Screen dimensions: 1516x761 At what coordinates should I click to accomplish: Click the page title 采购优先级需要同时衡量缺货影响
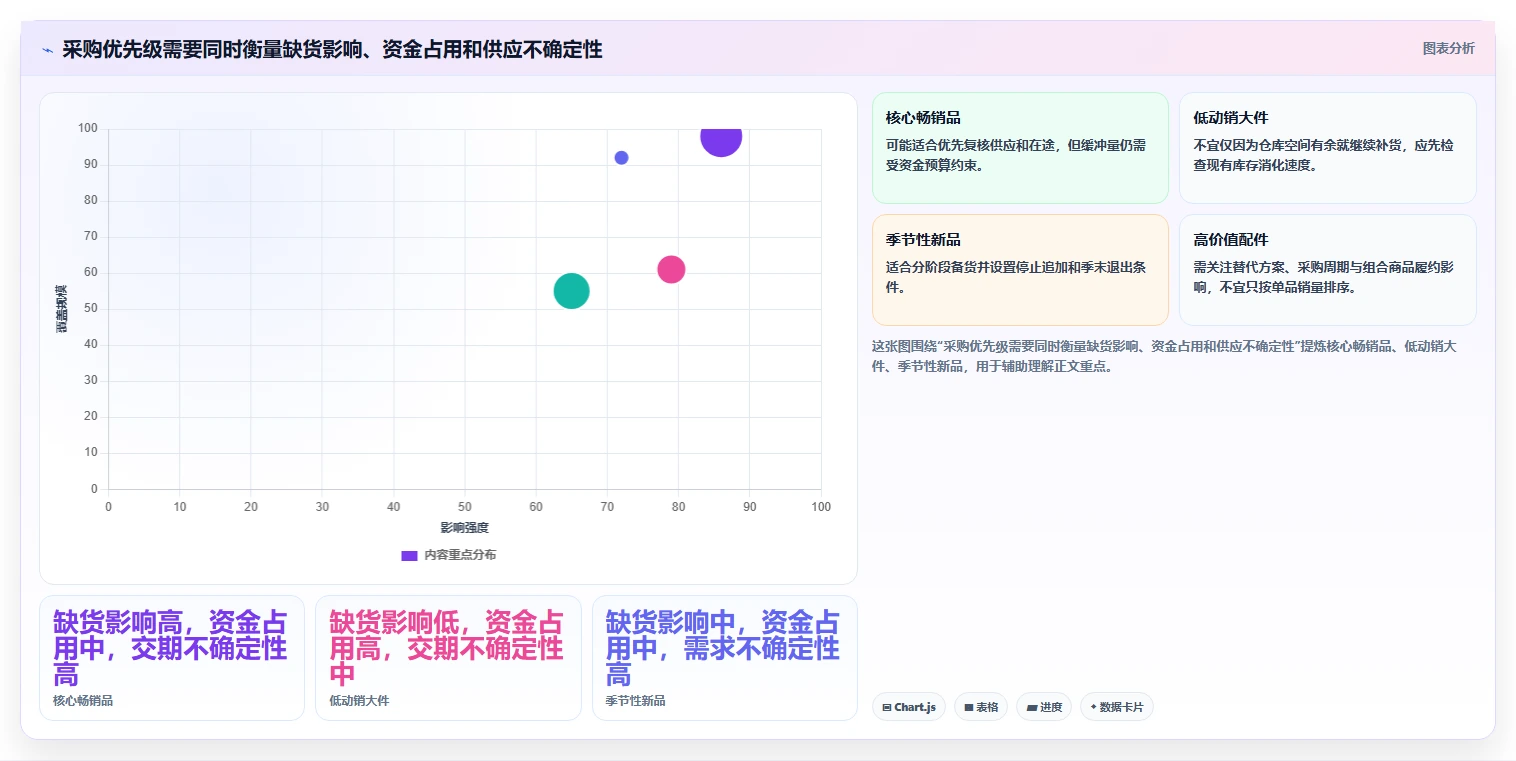[332, 50]
